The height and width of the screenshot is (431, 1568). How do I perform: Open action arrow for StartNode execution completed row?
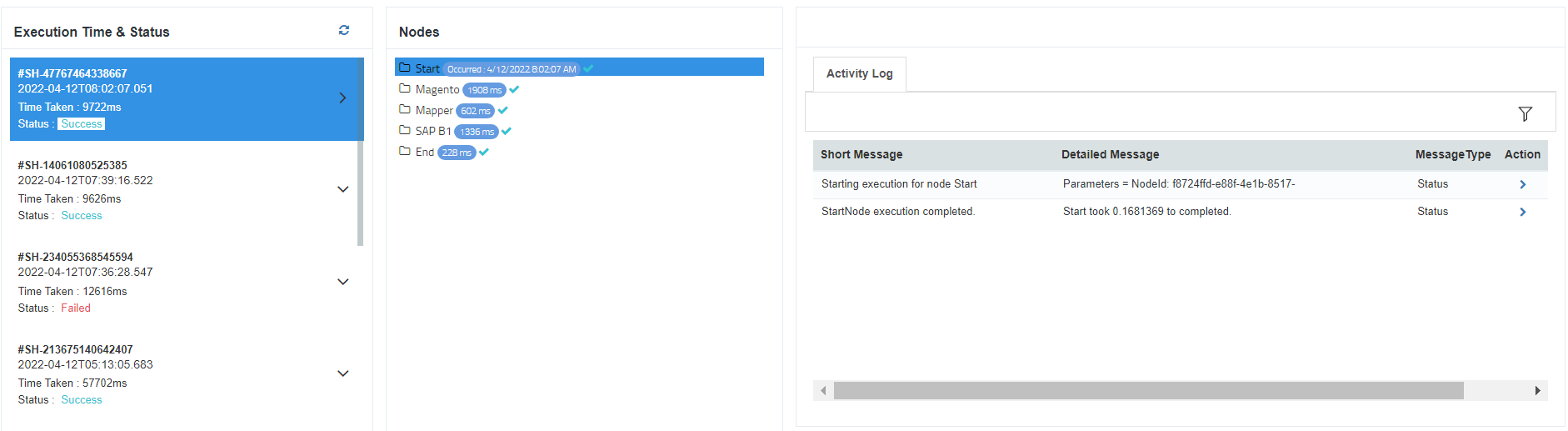point(1522,212)
